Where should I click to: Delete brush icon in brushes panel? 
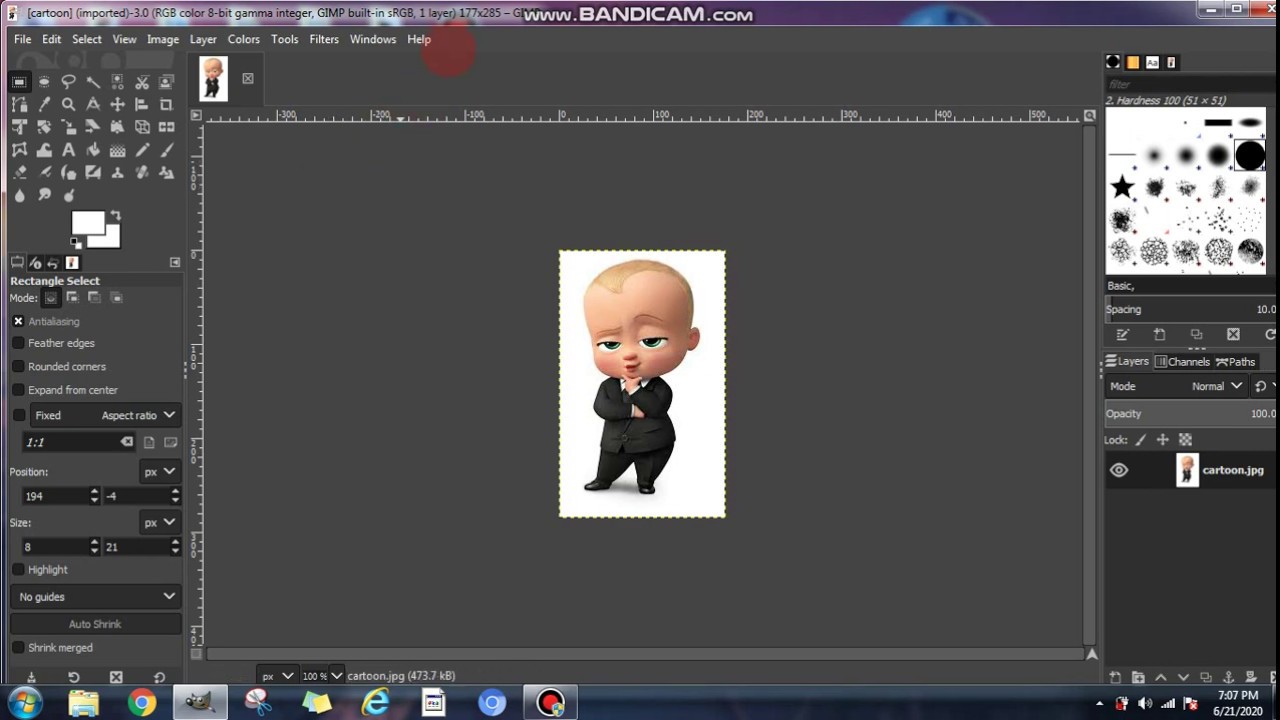1233,334
